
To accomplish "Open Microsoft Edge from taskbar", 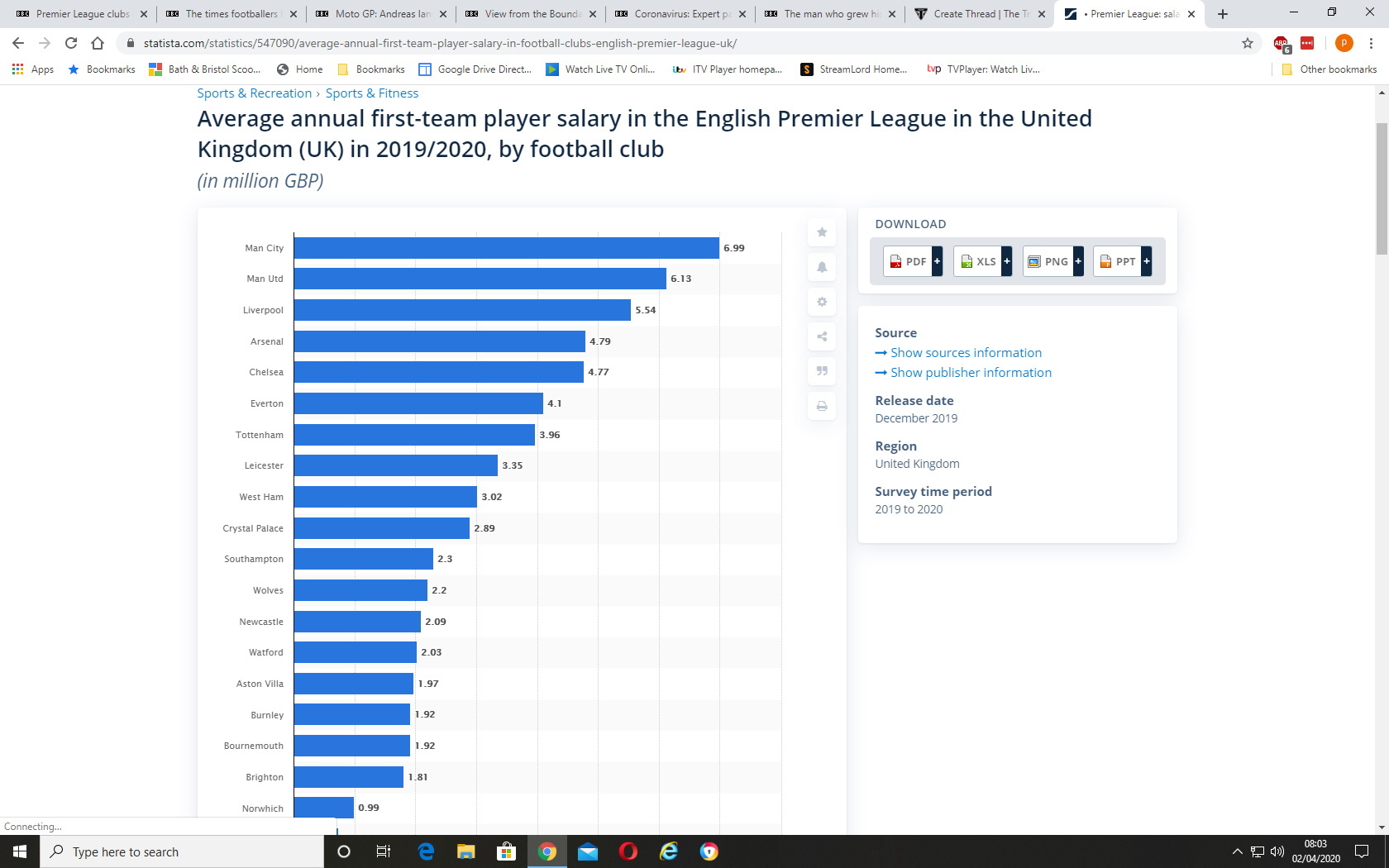I will pyautogui.click(x=426, y=851).
